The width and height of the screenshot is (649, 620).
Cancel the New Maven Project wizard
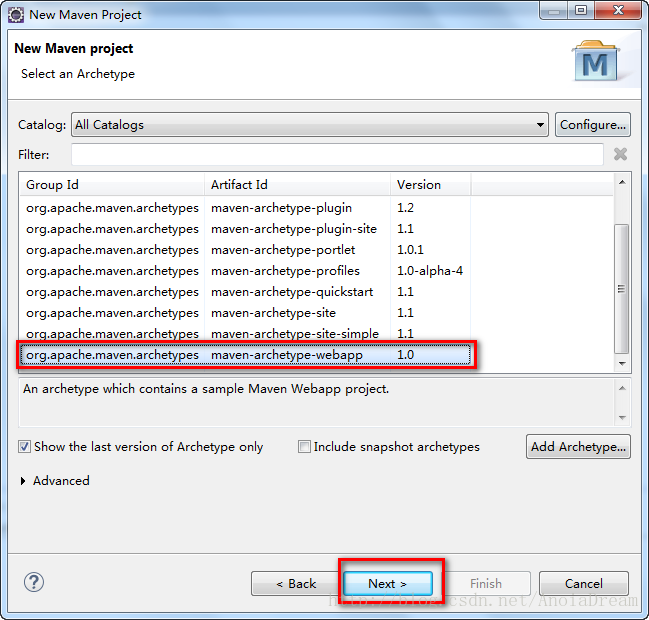(x=584, y=584)
